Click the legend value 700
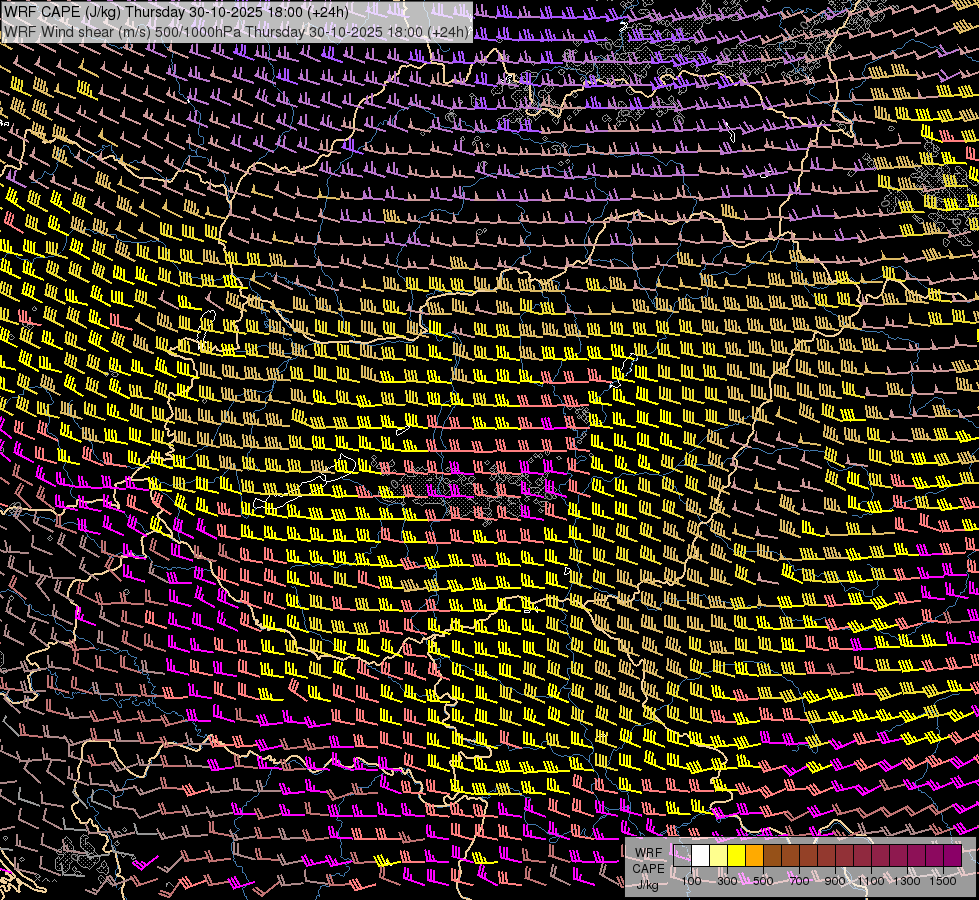 (x=799, y=881)
